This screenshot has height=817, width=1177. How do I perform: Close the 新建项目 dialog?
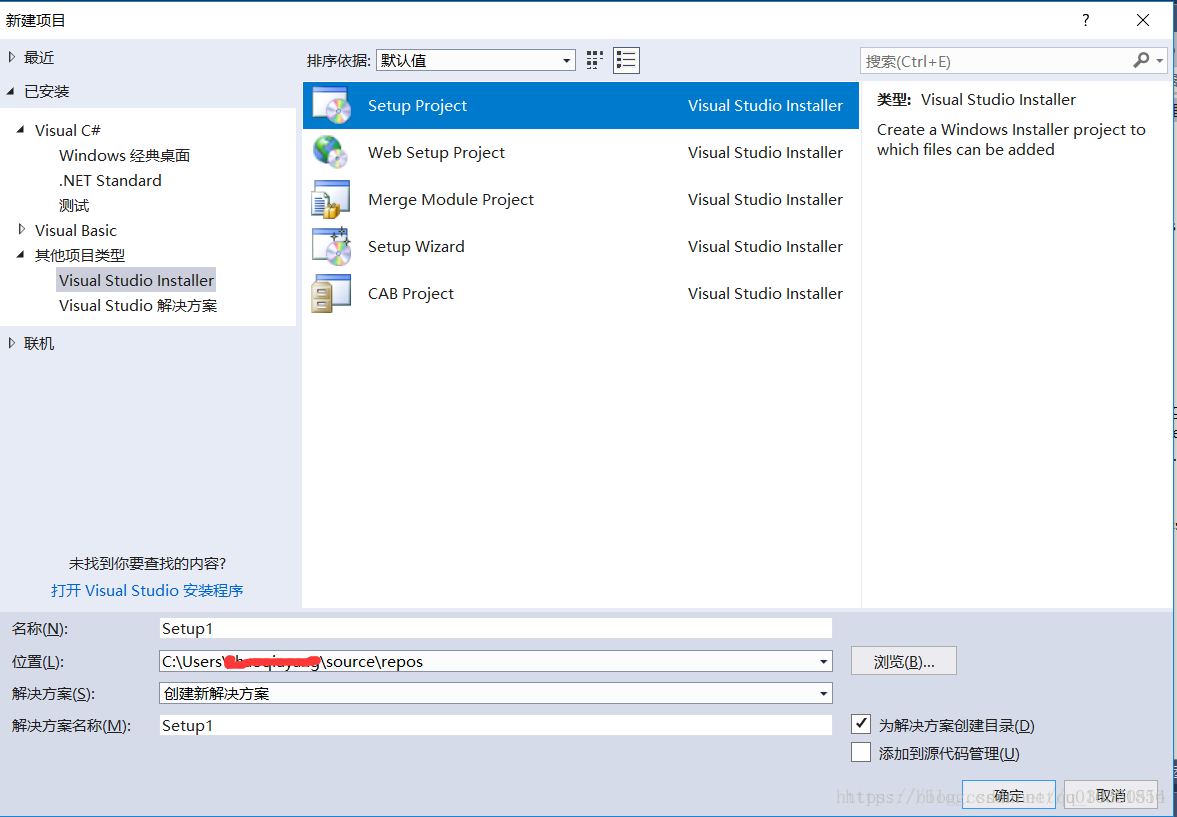pos(1142,20)
